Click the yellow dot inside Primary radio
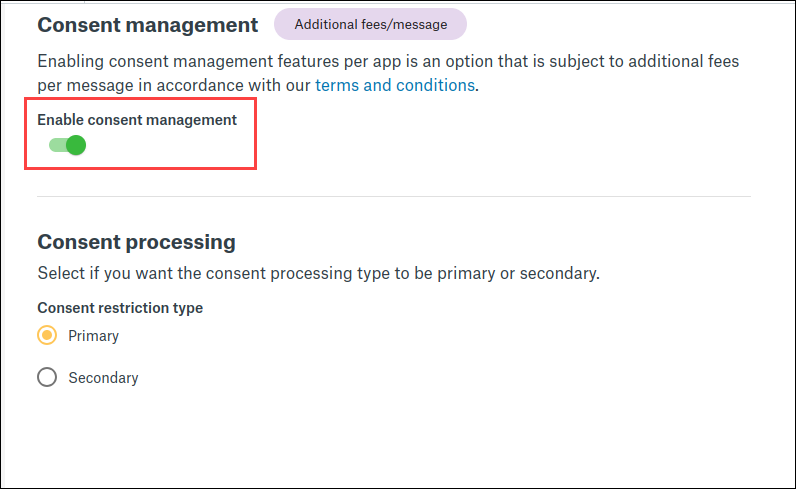 pos(47,336)
